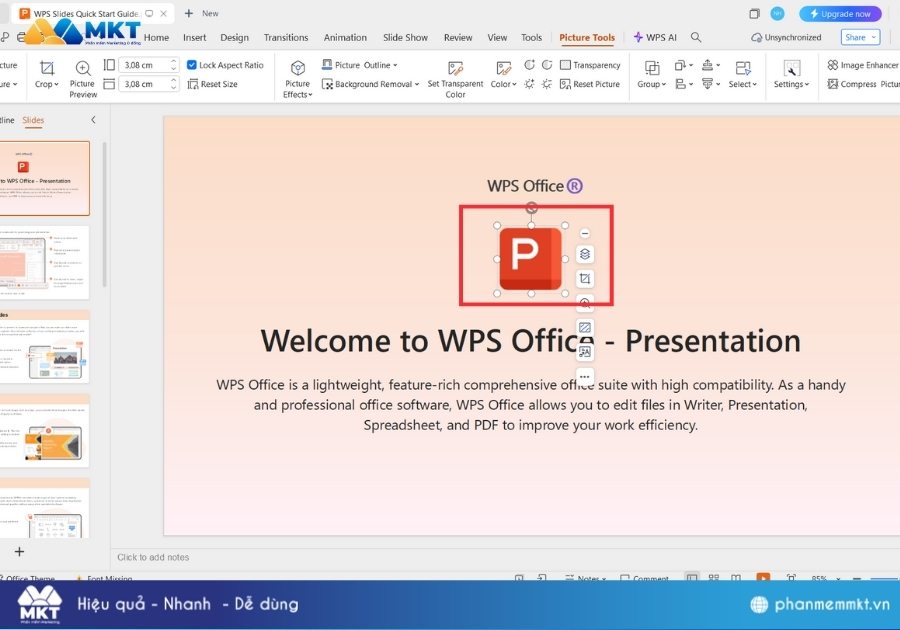Select the third slide thumbnail
Screen dimensions: 900x630
tap(45, 347)
